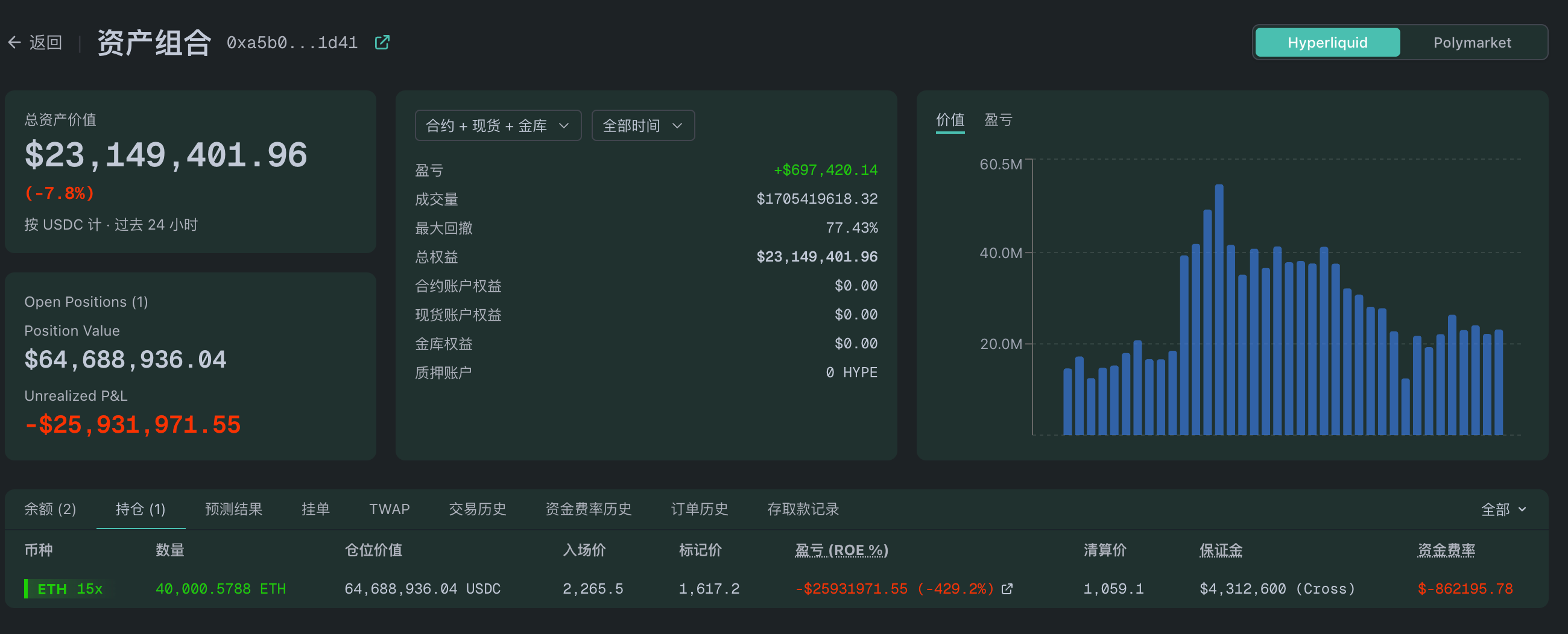The image size is (1568, 634).
Task: Open the 资金费率历史 tab
Action: click(x=588, y=509)
